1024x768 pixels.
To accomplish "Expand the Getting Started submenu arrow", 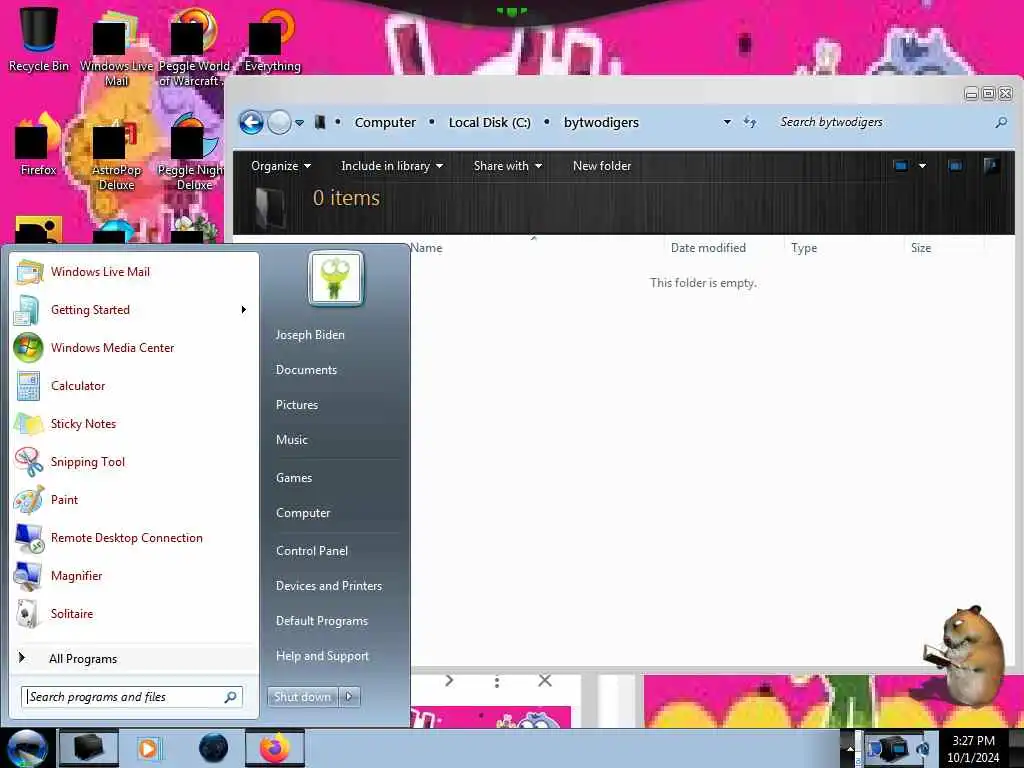I will pyautogui.click(x=244, y=310).
